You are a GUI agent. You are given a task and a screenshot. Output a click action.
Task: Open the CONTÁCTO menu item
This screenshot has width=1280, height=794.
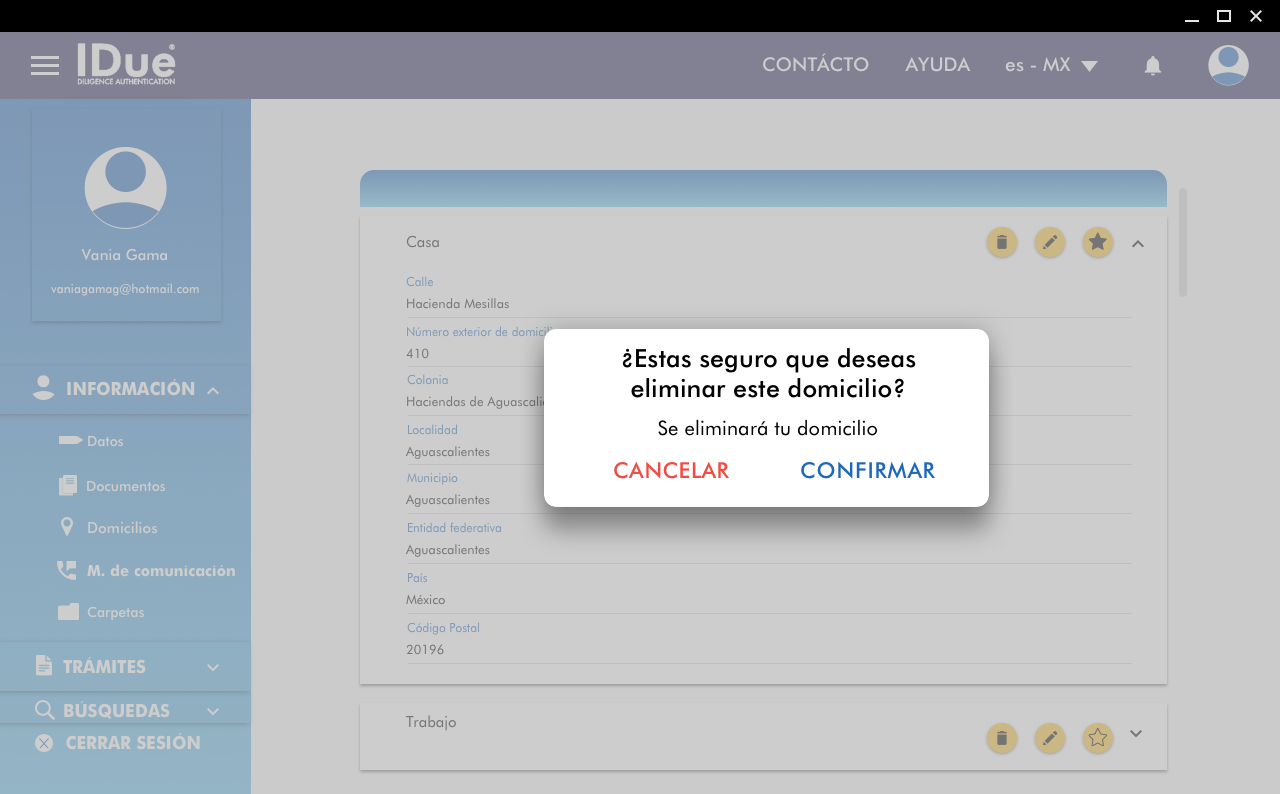coord(815,65)
